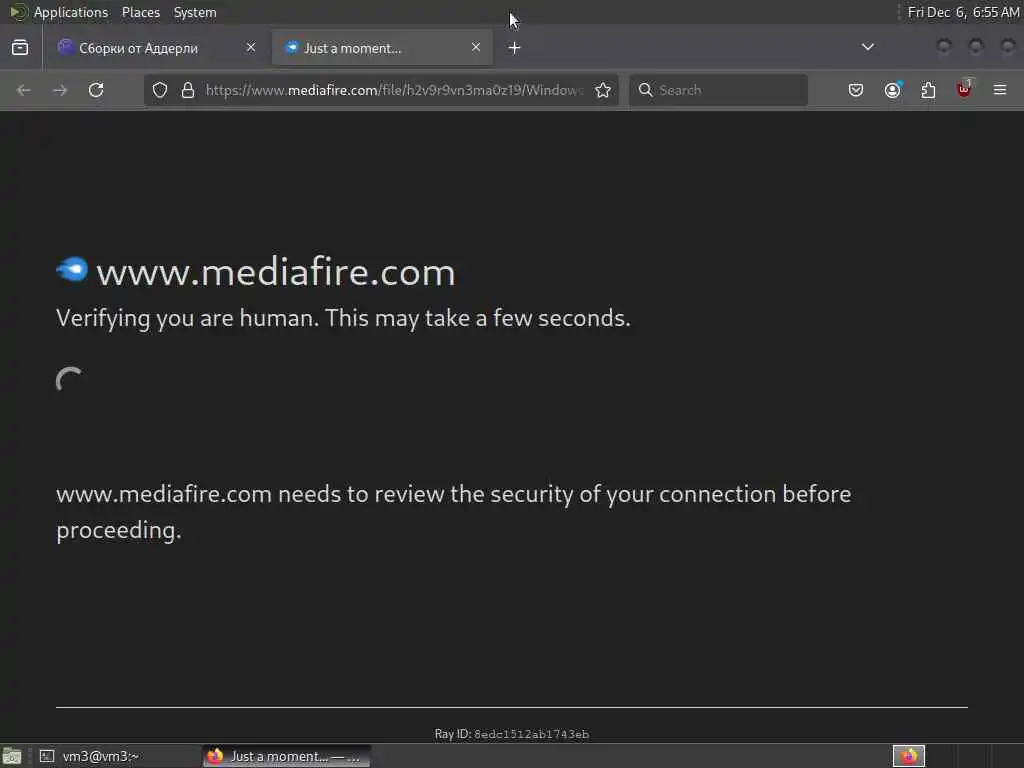Open uBlock Origin extension popup
1024x768 pixels.
tap(964, 89)
